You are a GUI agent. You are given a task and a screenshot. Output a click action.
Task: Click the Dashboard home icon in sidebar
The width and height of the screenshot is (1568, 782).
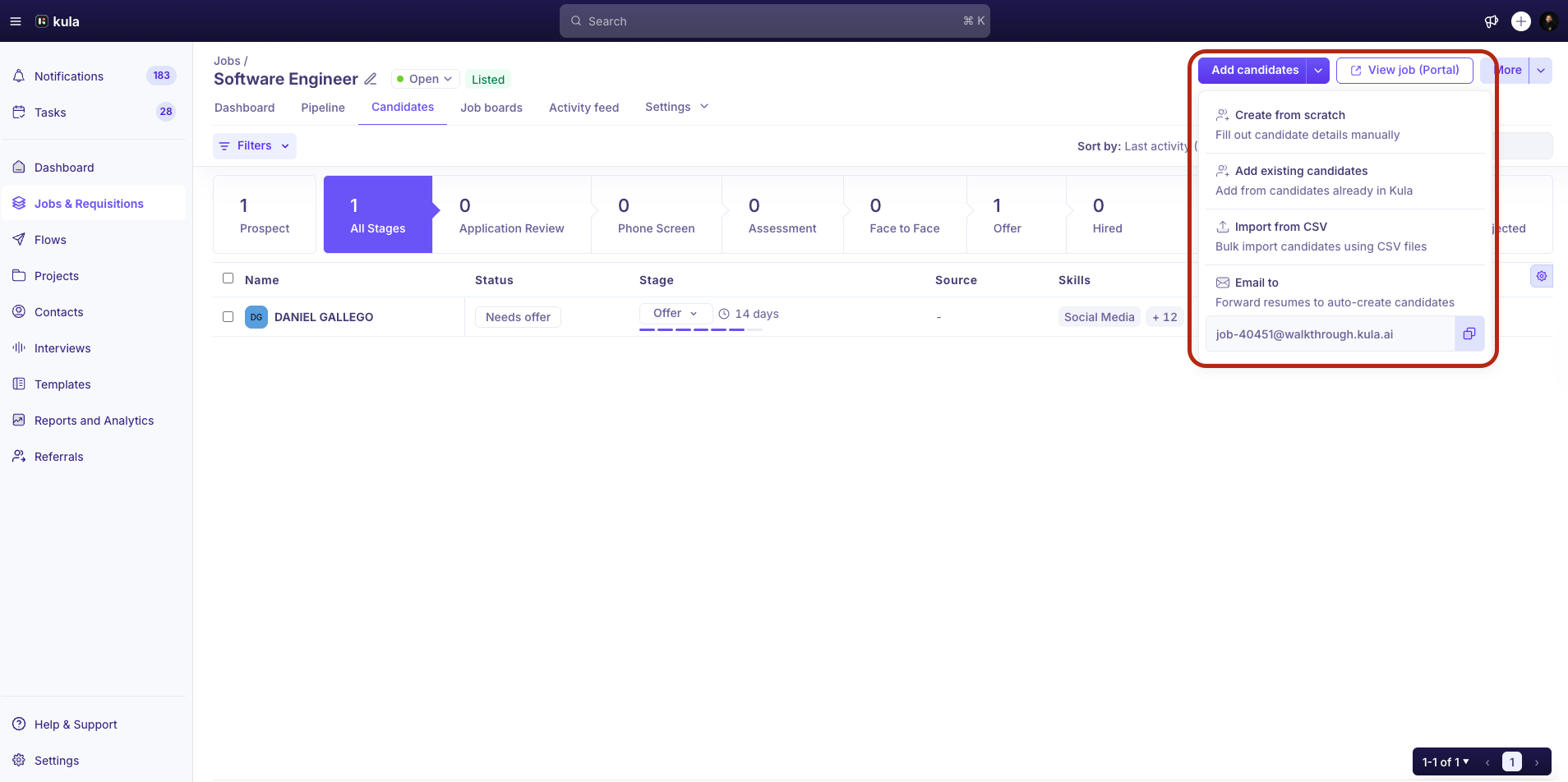tap(19, 167)
